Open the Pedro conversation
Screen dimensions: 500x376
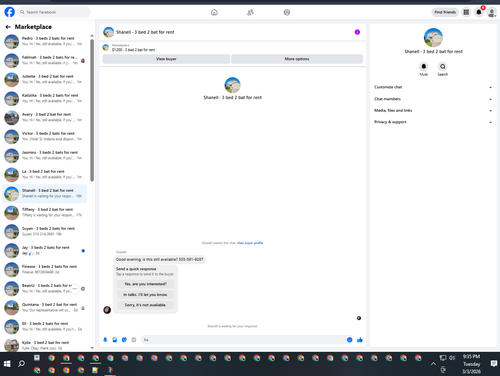45,41
